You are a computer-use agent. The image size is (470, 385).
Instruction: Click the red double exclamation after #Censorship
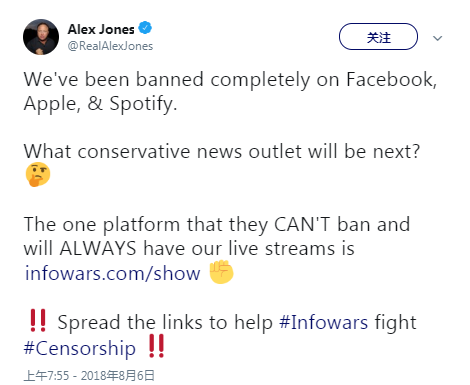[156, 346]
